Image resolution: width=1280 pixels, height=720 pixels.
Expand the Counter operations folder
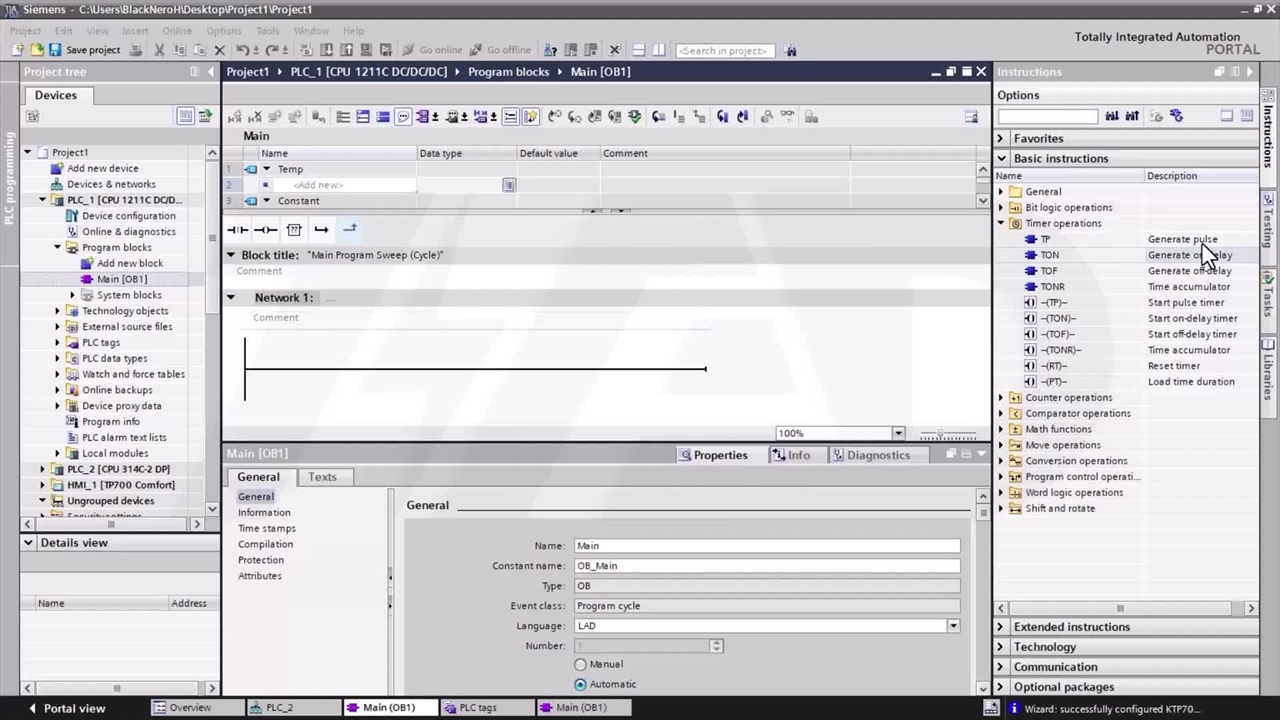(x=1001, y=397)
